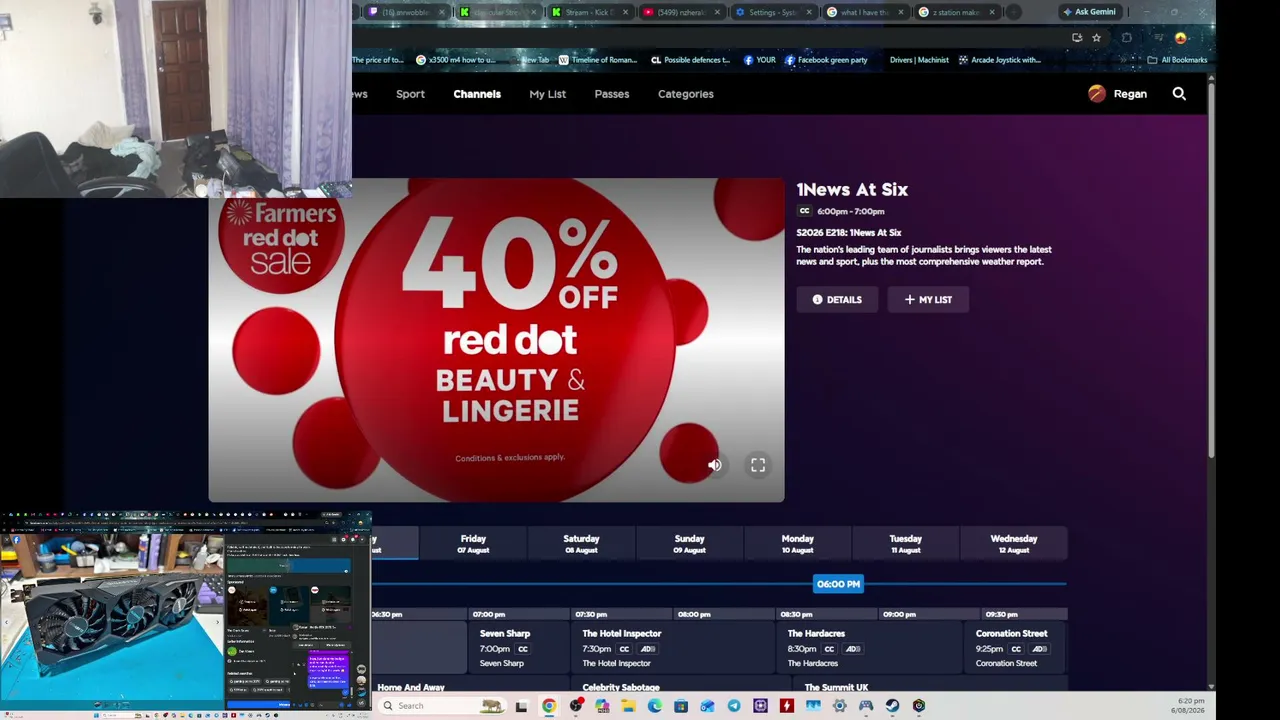1280x720 pixels.
Task: Open the Timeline of Roman bookmark
Action: coord(597,60)
